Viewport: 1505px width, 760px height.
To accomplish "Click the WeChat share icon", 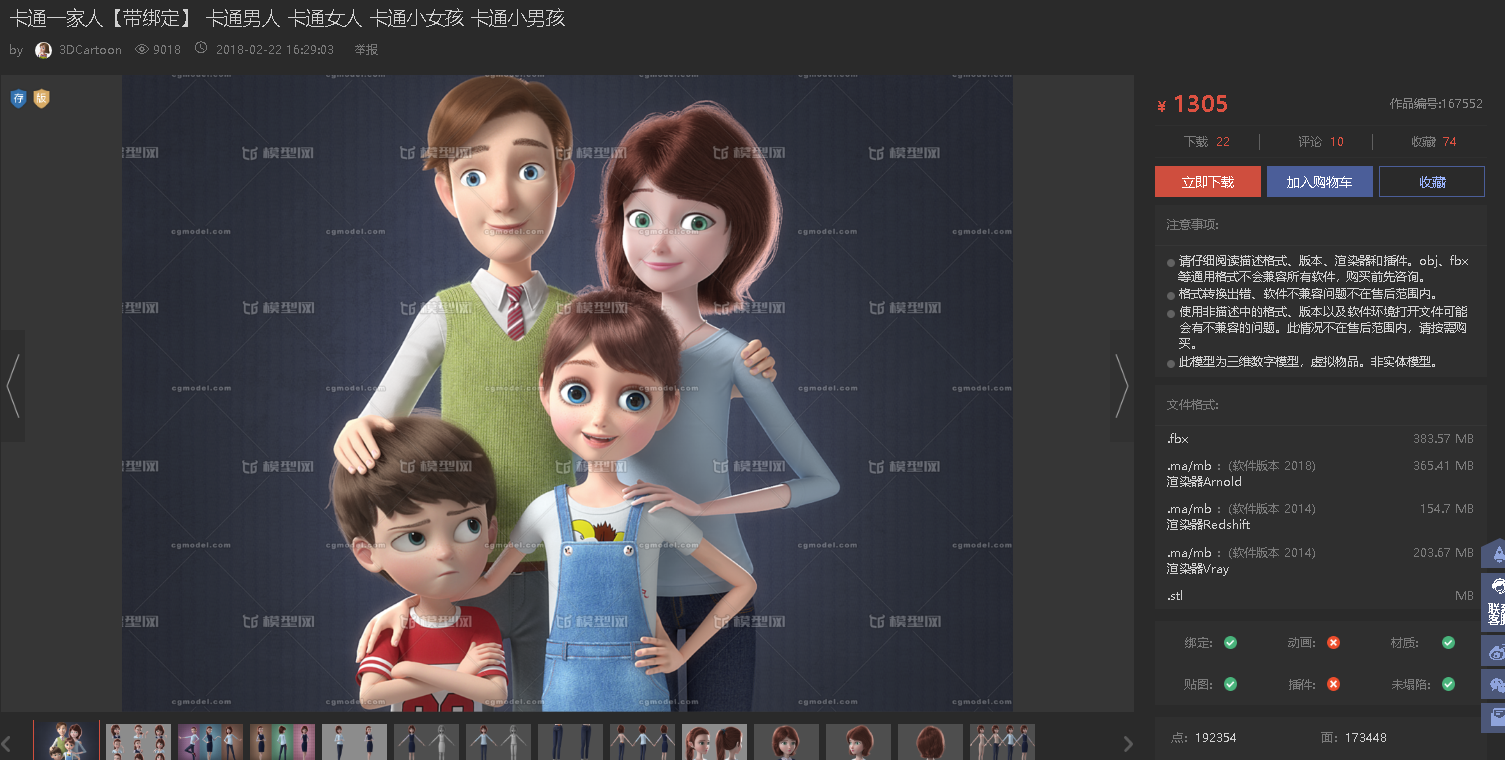I will pyautogui.click(x=1494, y=684).
